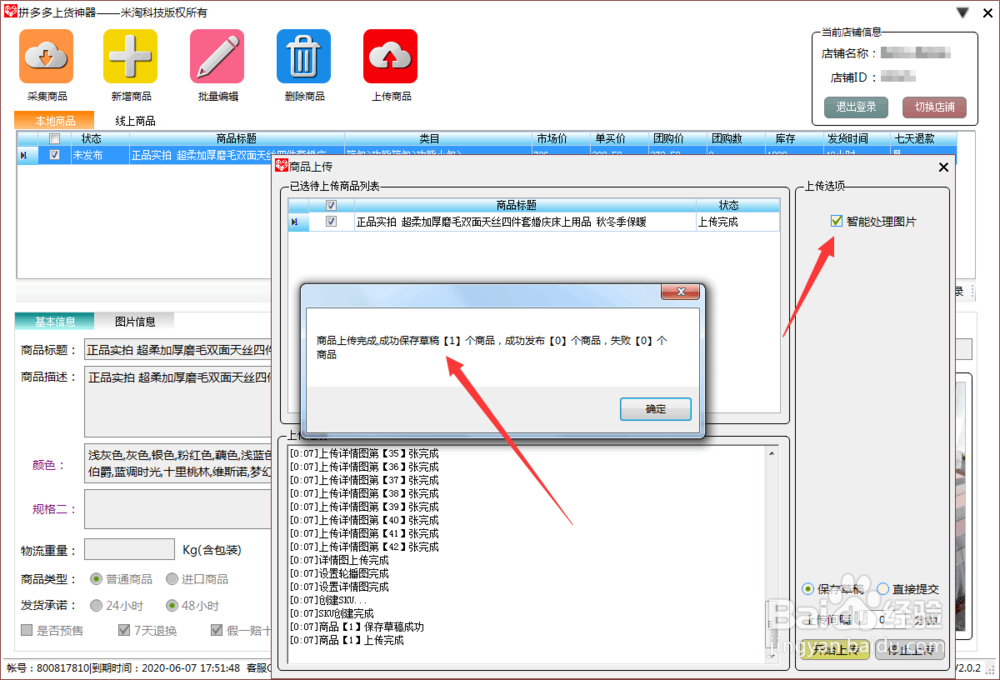The width and height of the screenshot is (1000, 680).
Task: Switch to the 基本信息 tab
Action: click(55, 322)
